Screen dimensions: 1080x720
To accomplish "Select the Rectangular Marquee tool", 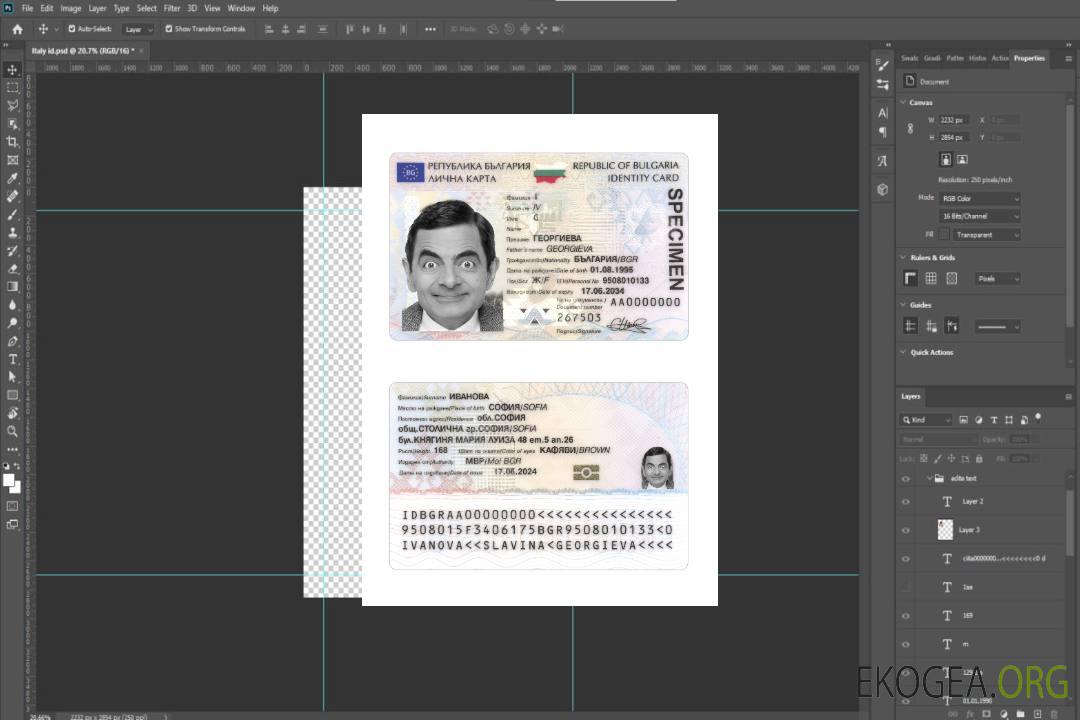I will (12, 88).
